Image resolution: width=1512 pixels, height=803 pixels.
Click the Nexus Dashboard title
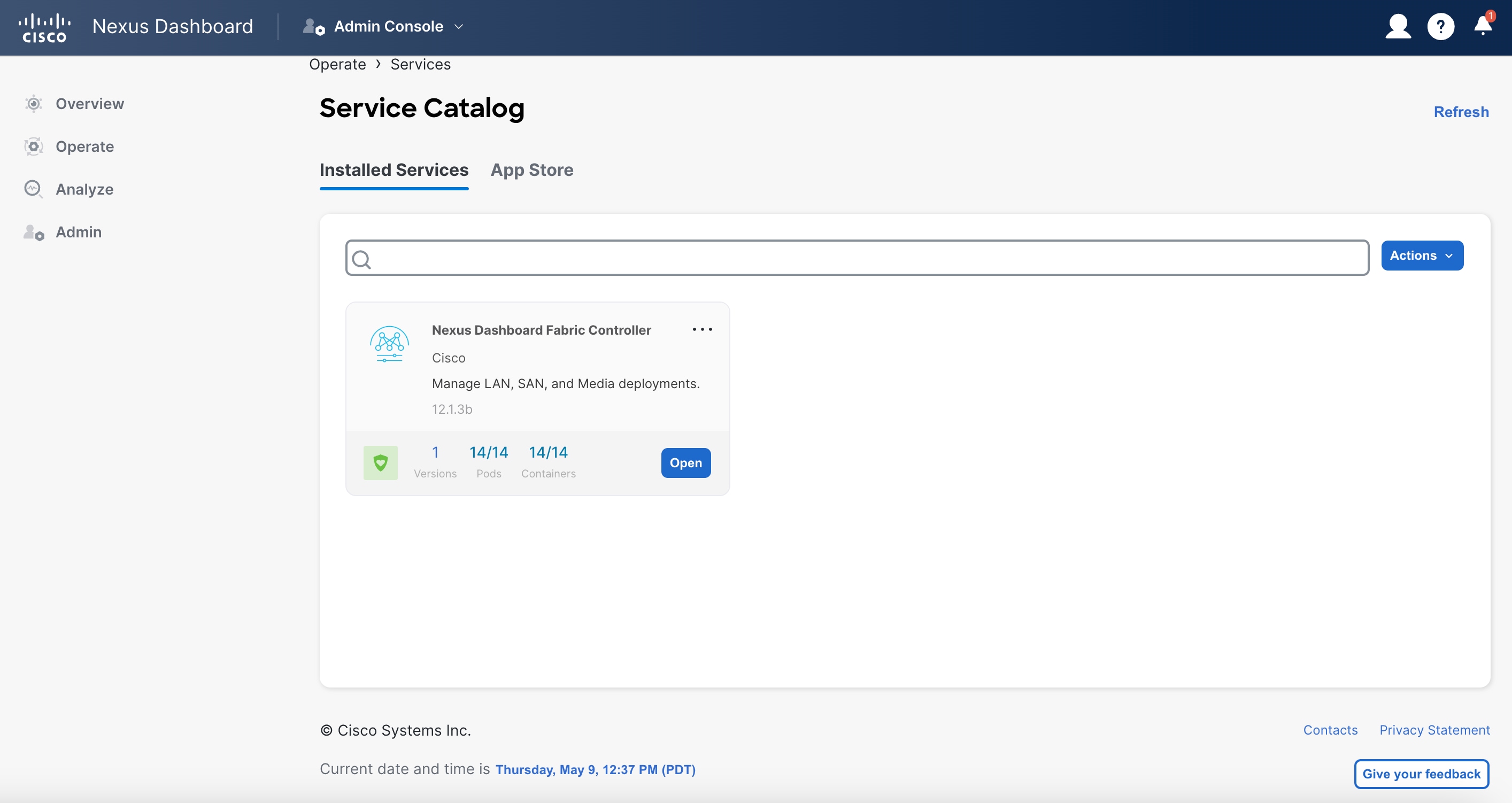click(173, 26)
